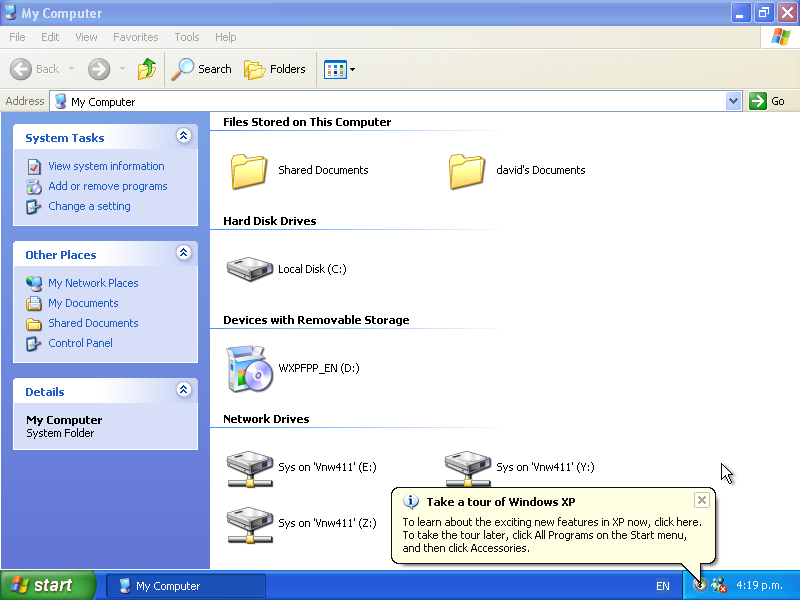
Task: Click the EN language indicator
Action: (x=662, y=586)
